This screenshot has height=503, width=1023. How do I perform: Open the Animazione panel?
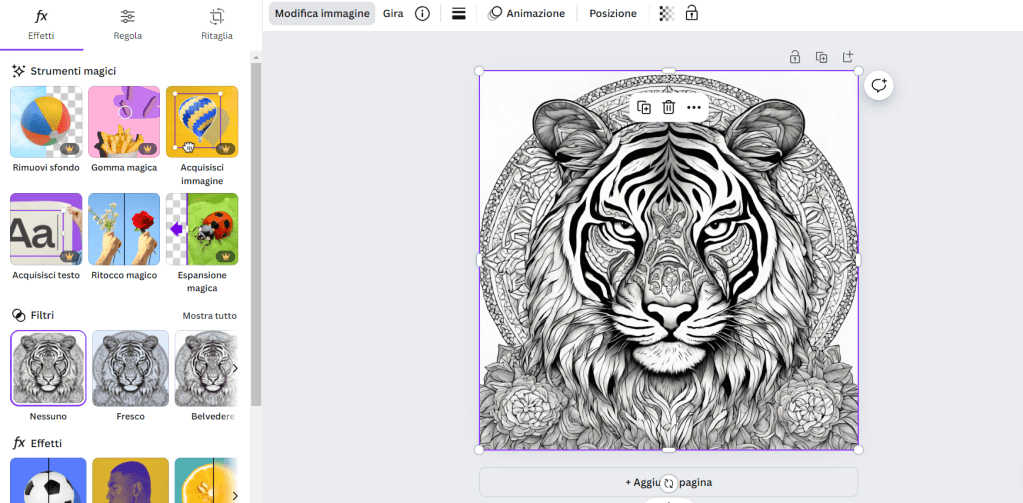526,14
